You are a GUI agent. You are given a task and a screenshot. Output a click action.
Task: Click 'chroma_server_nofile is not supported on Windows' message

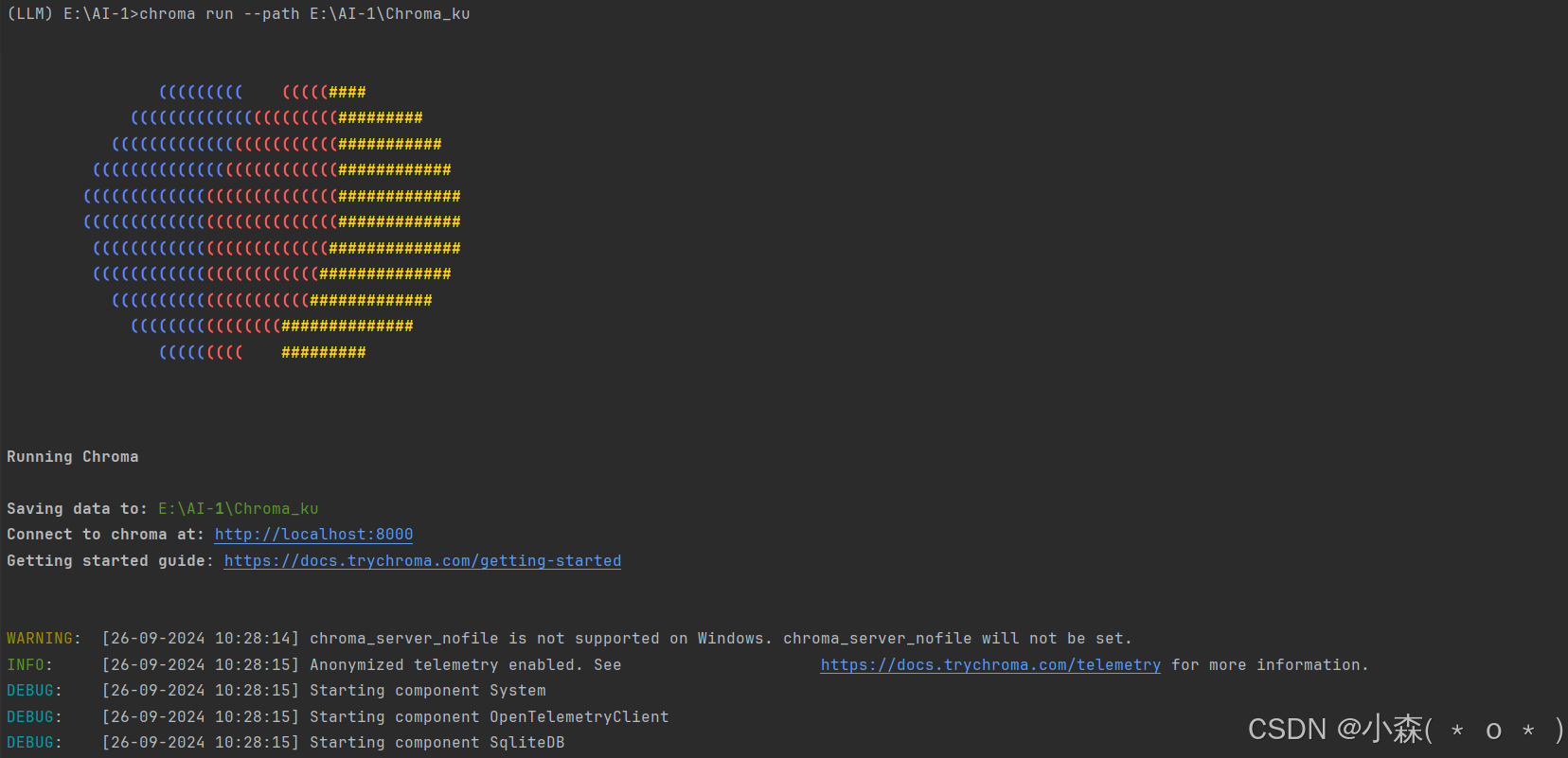tap(542, 639)
